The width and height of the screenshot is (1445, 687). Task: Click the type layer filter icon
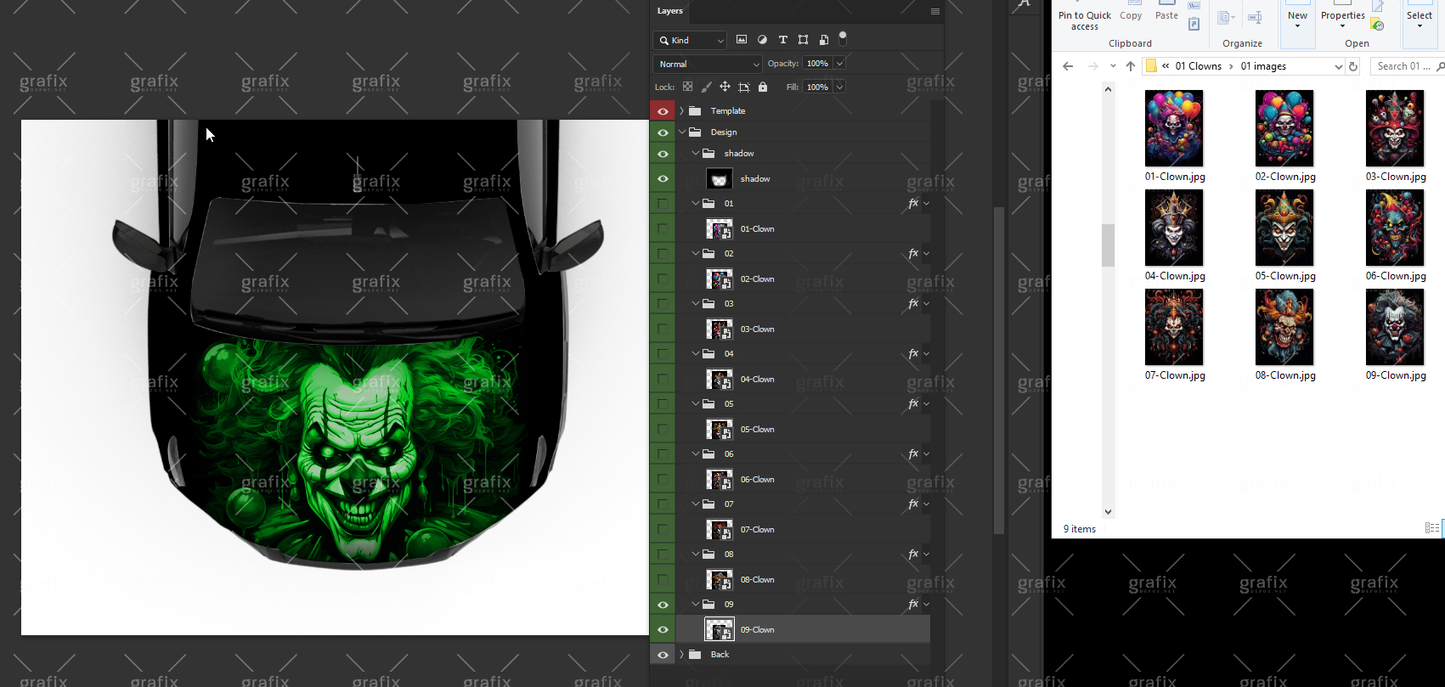[783, 40]
